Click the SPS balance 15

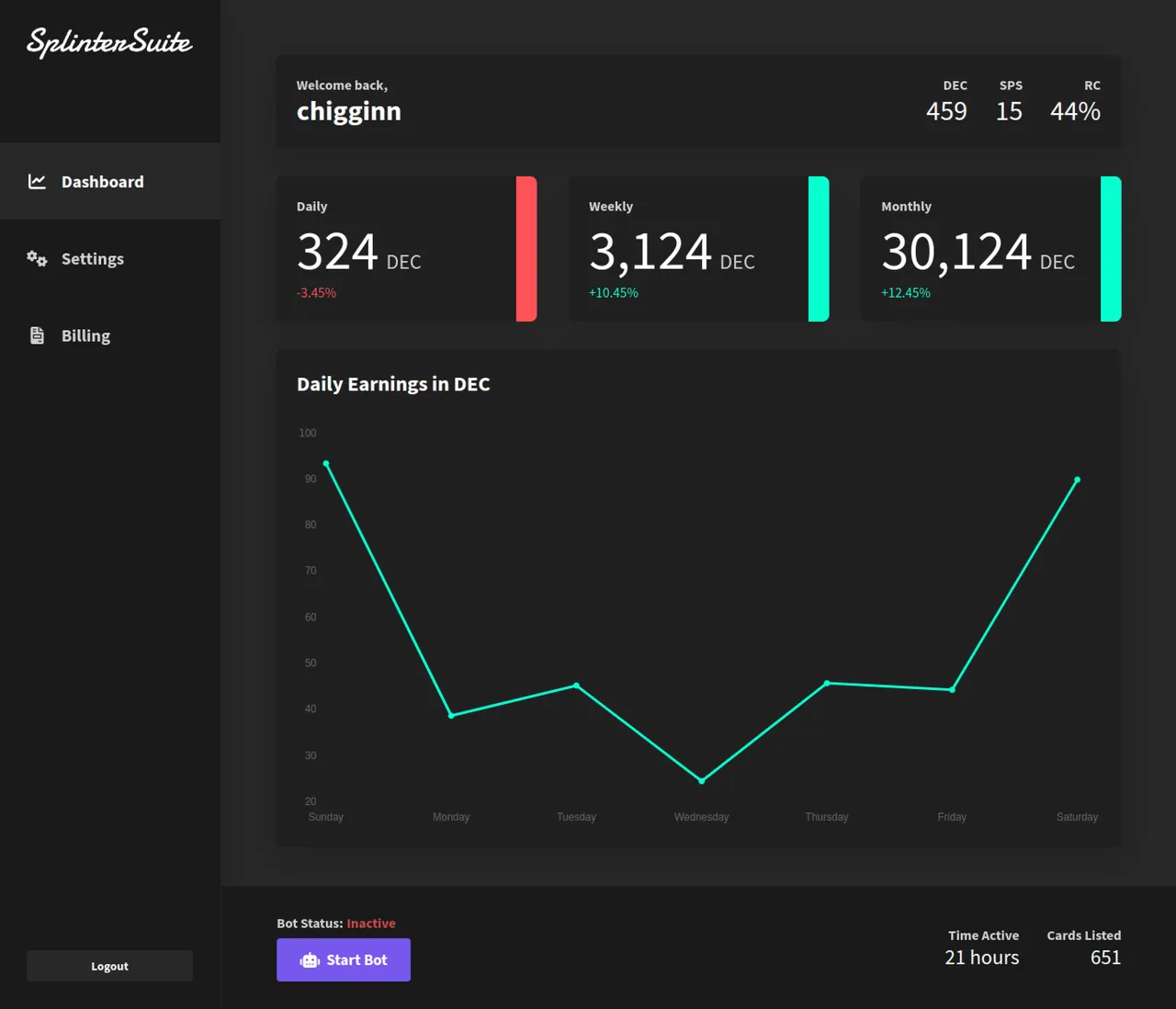point(1009,111)
